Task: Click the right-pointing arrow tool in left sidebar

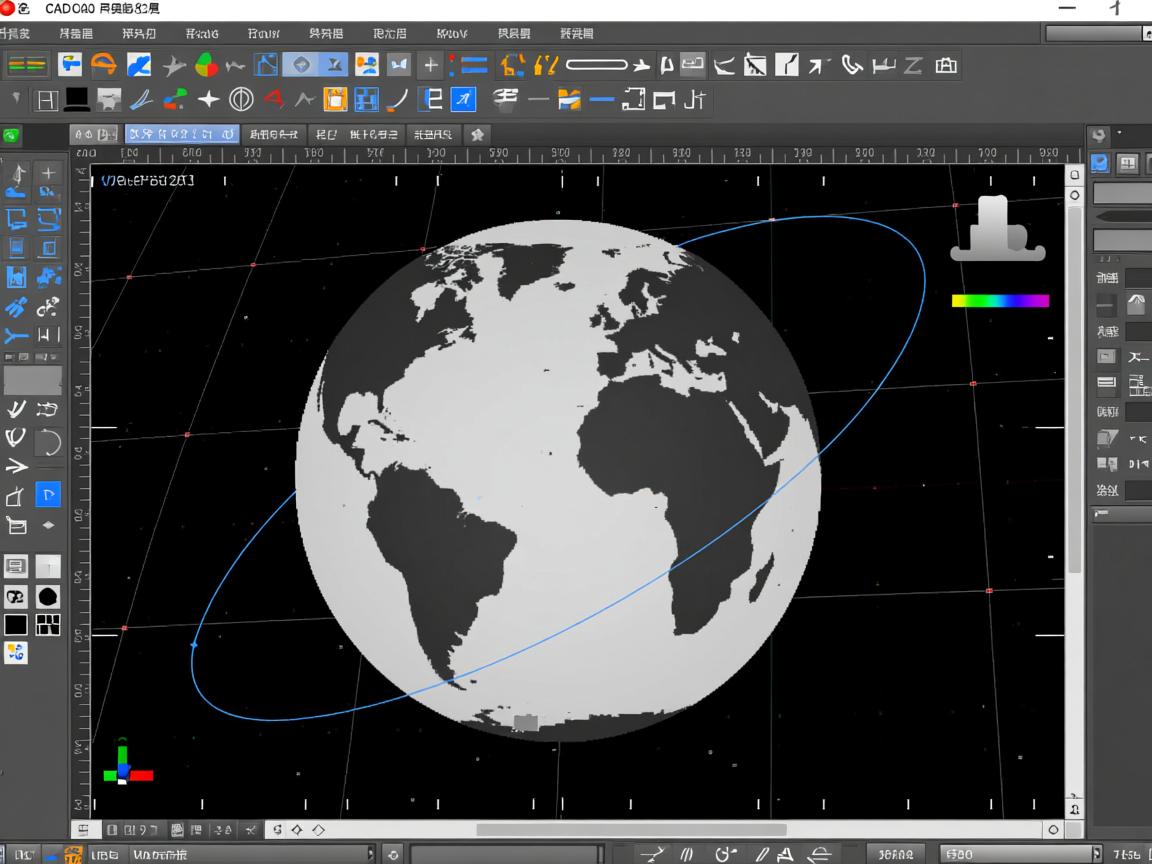Action: (x=17, y=466)
